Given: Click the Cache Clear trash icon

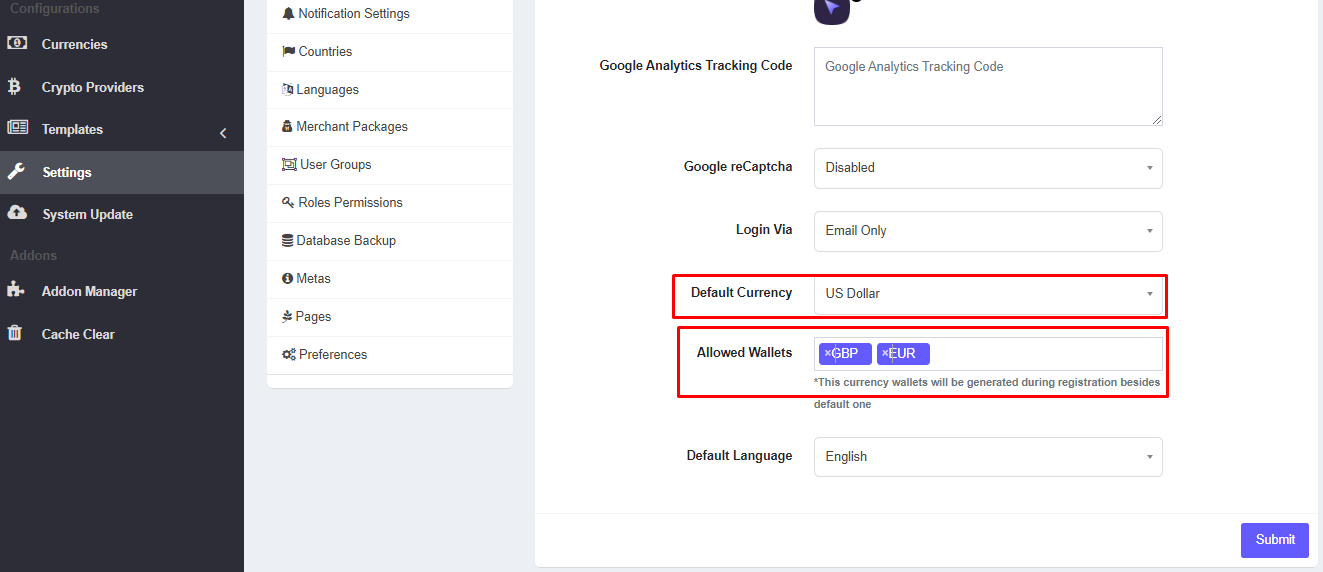Looking at the screenshot, I should click(x=15, y=333).
